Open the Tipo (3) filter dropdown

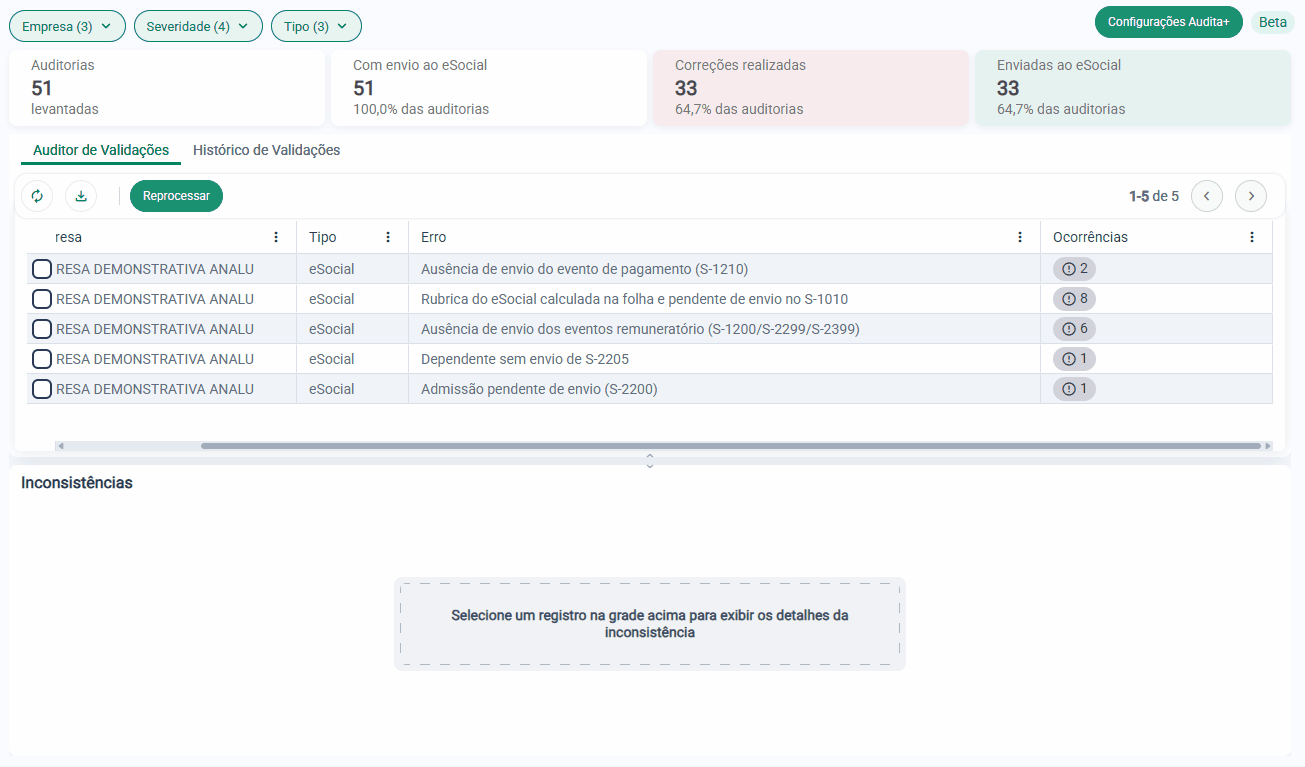[x=316, y=26]
